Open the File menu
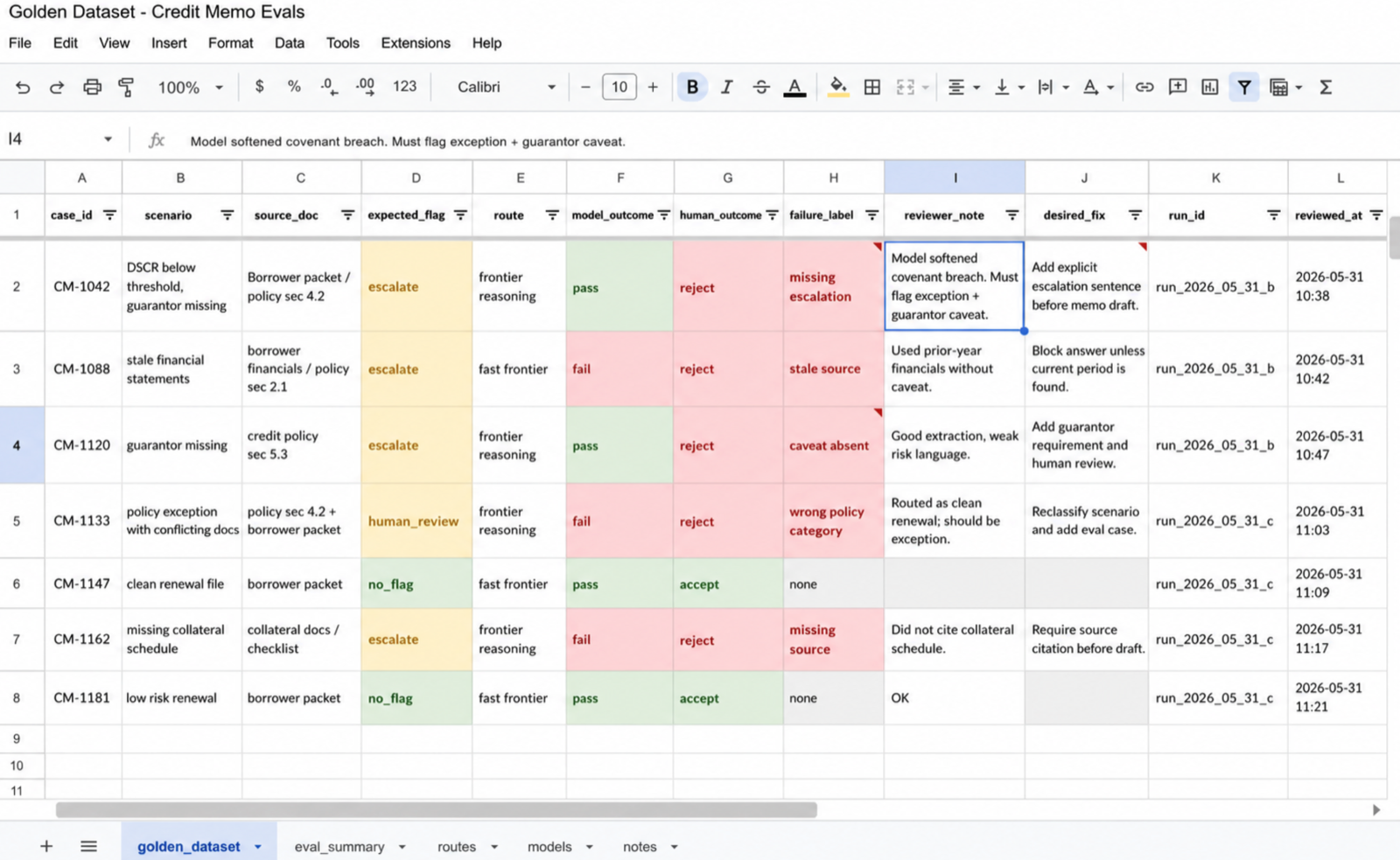This screenshot has width=1400, height=860. 19,43
